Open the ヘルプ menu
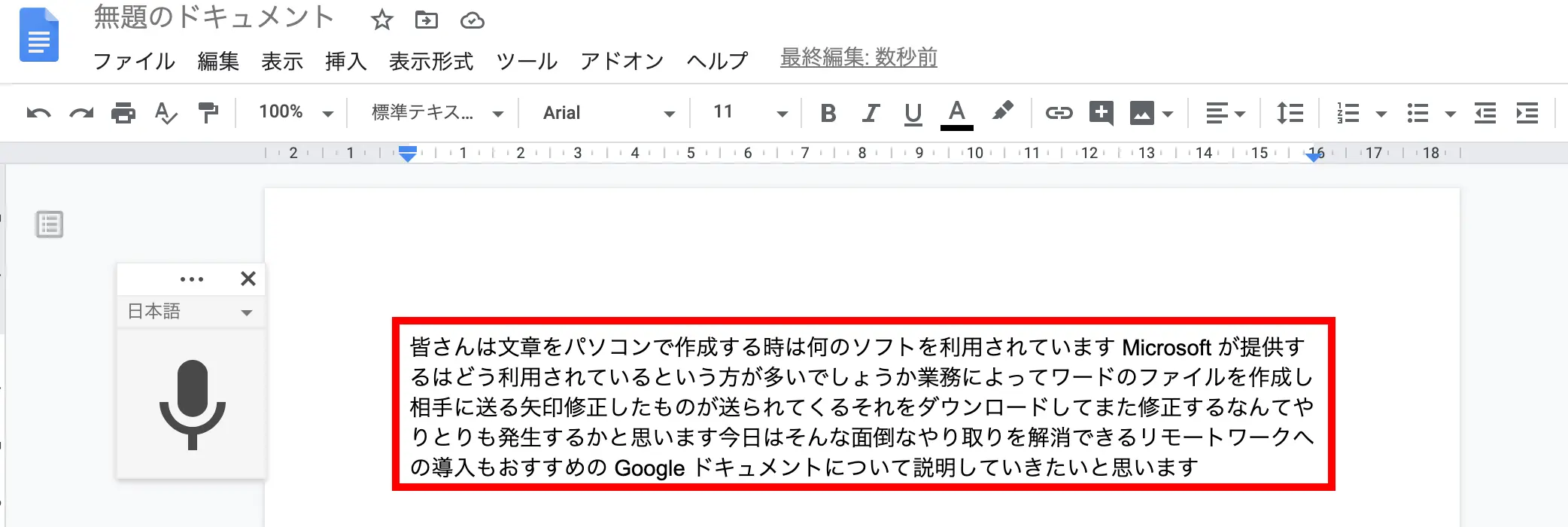 [x=717, y=61]
